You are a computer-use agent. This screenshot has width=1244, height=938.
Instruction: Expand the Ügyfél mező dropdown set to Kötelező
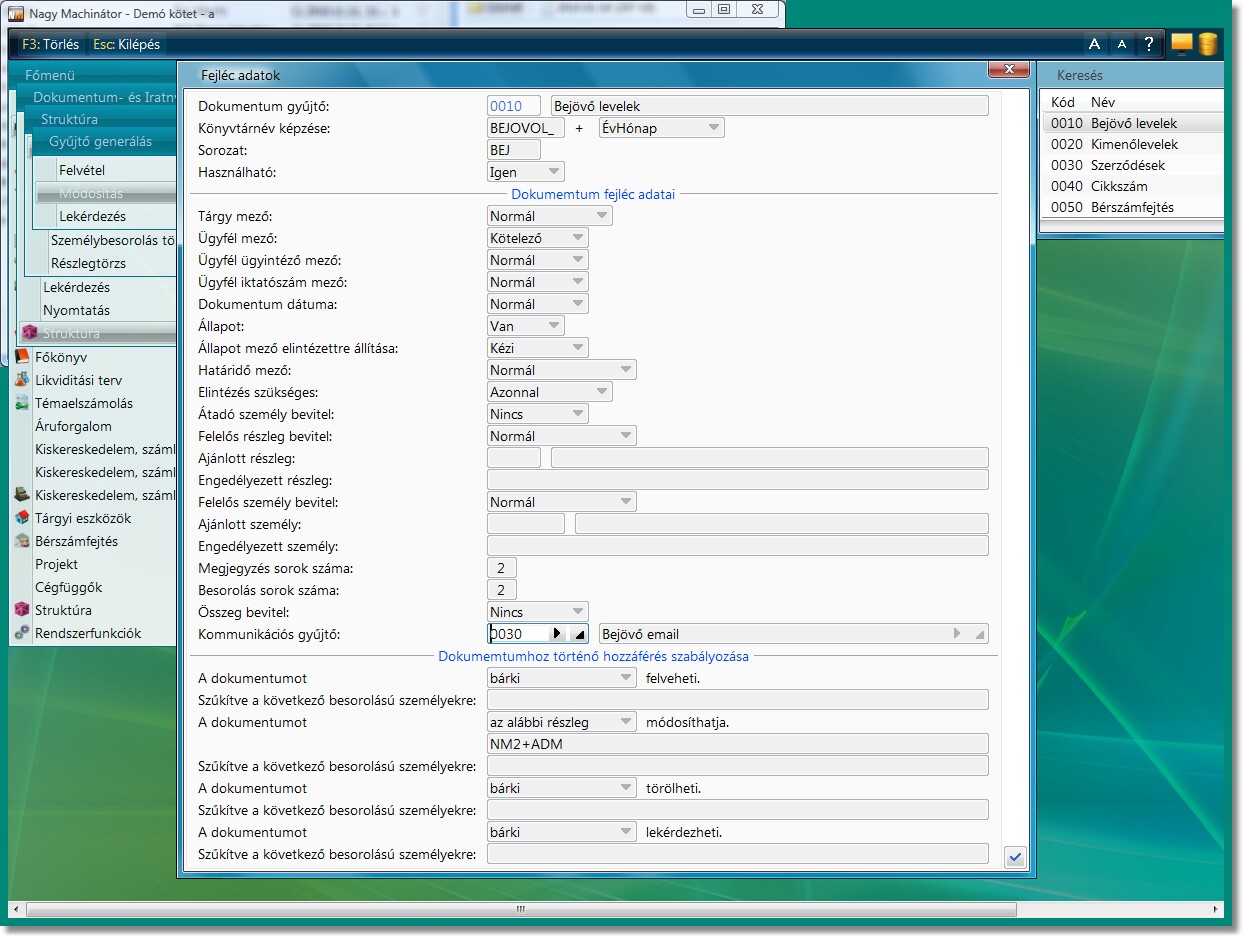pos(577,238)
